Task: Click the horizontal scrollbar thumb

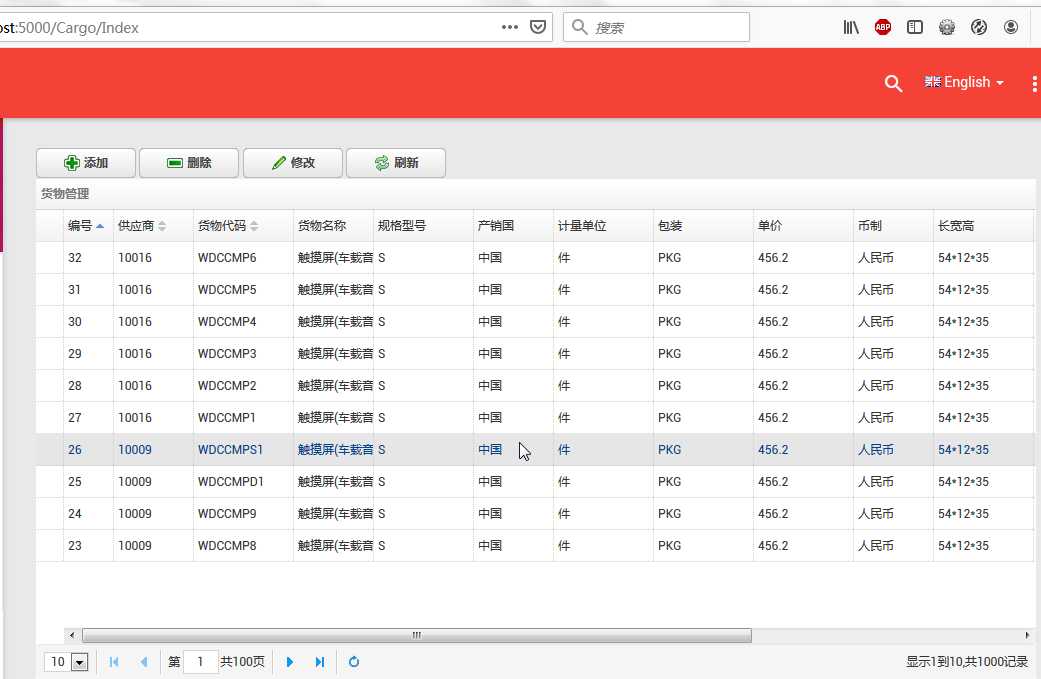Action: [x=416, y=635]
